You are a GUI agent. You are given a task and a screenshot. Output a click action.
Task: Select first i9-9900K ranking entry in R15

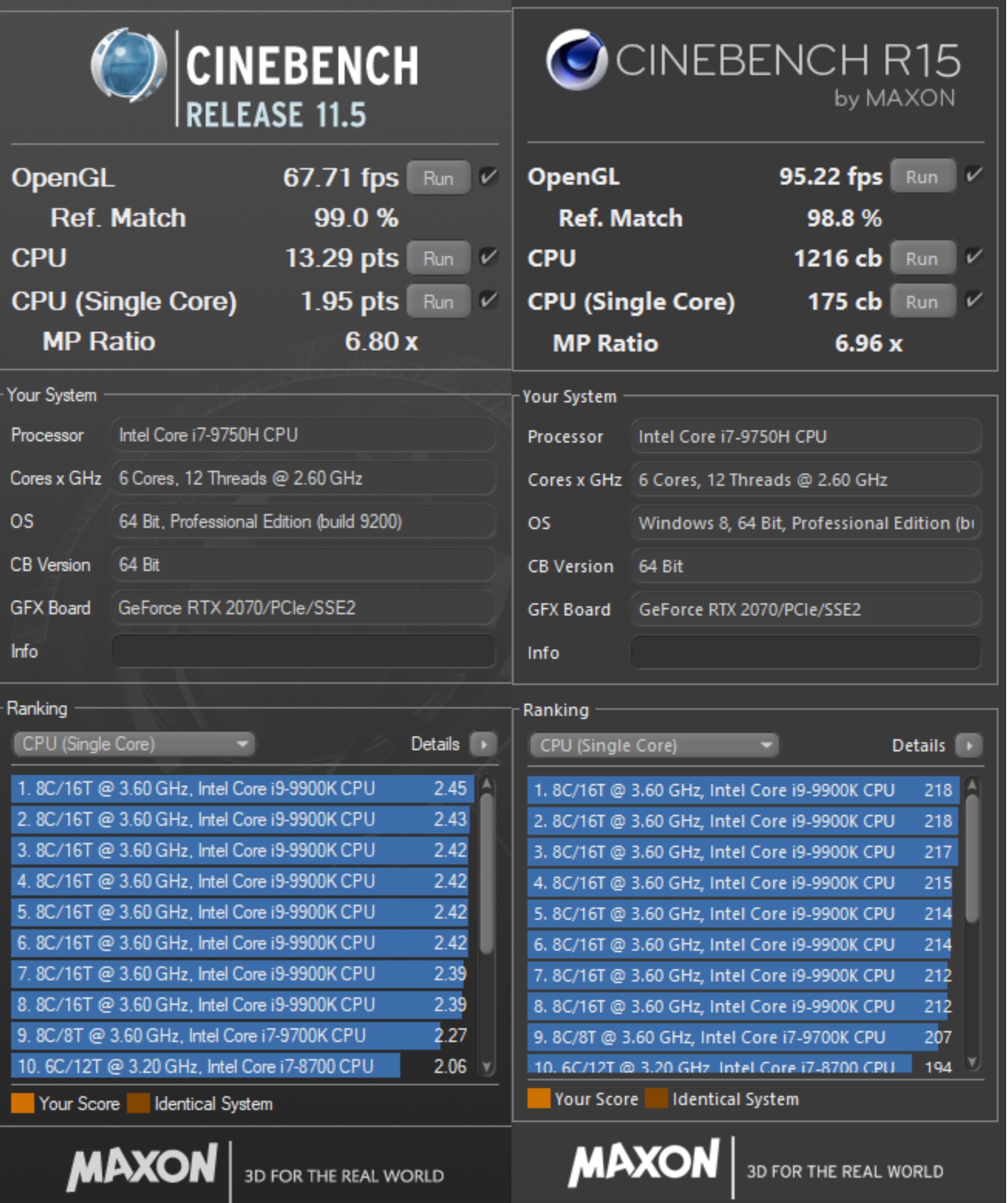coord(741,790)
